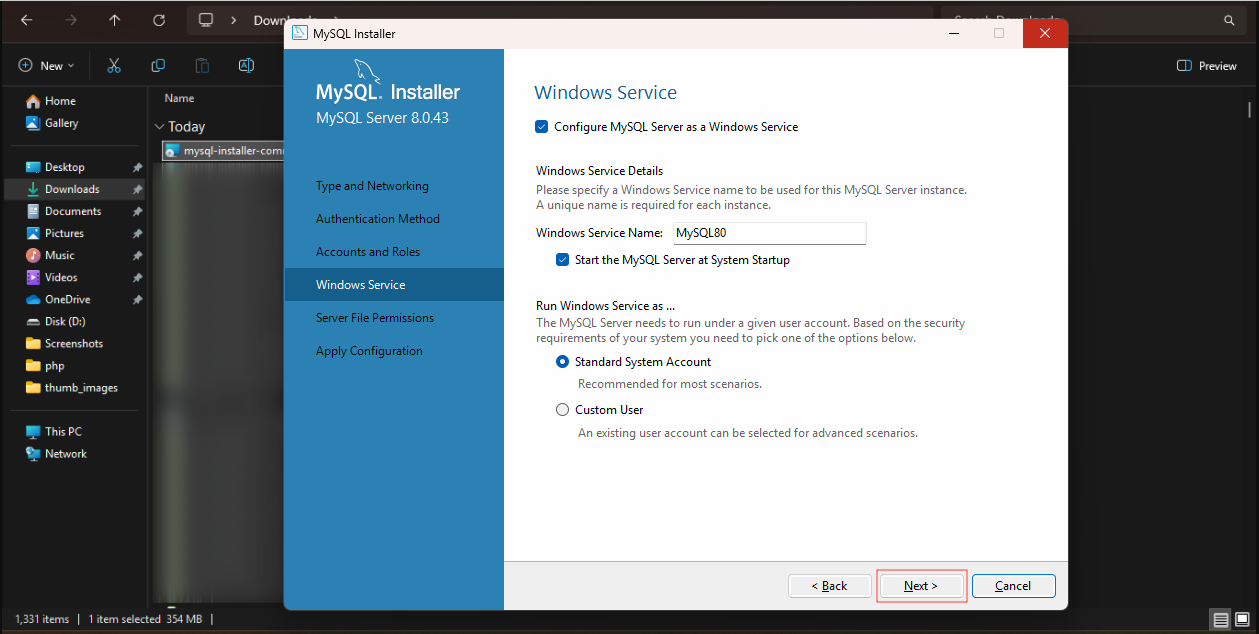Unpin Downloads using its pin icon
Screen dimensions: 1259x634
(137, 189)
